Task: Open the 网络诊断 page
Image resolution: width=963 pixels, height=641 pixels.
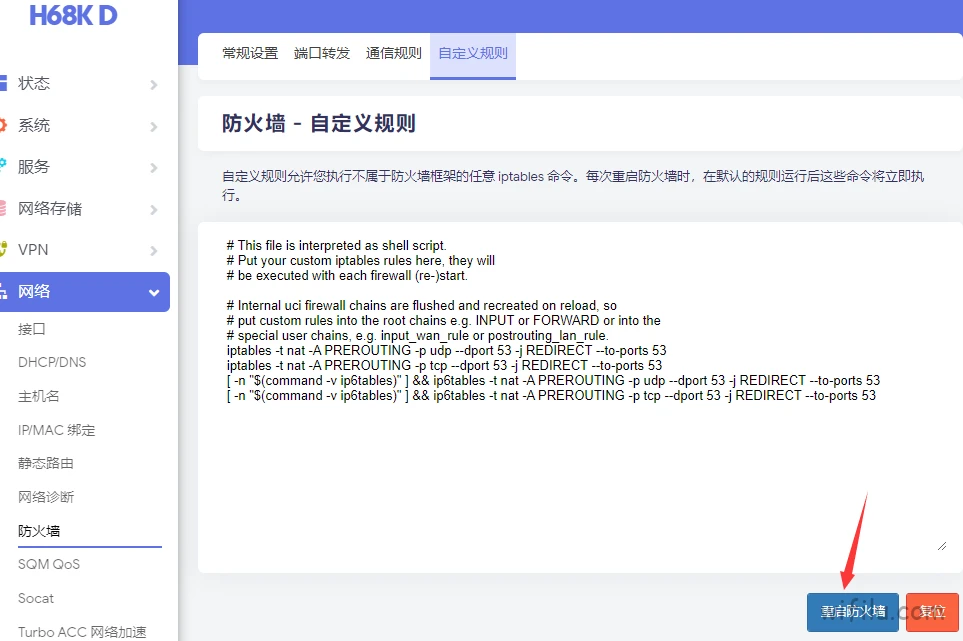Action: click(x=46, y=497)
